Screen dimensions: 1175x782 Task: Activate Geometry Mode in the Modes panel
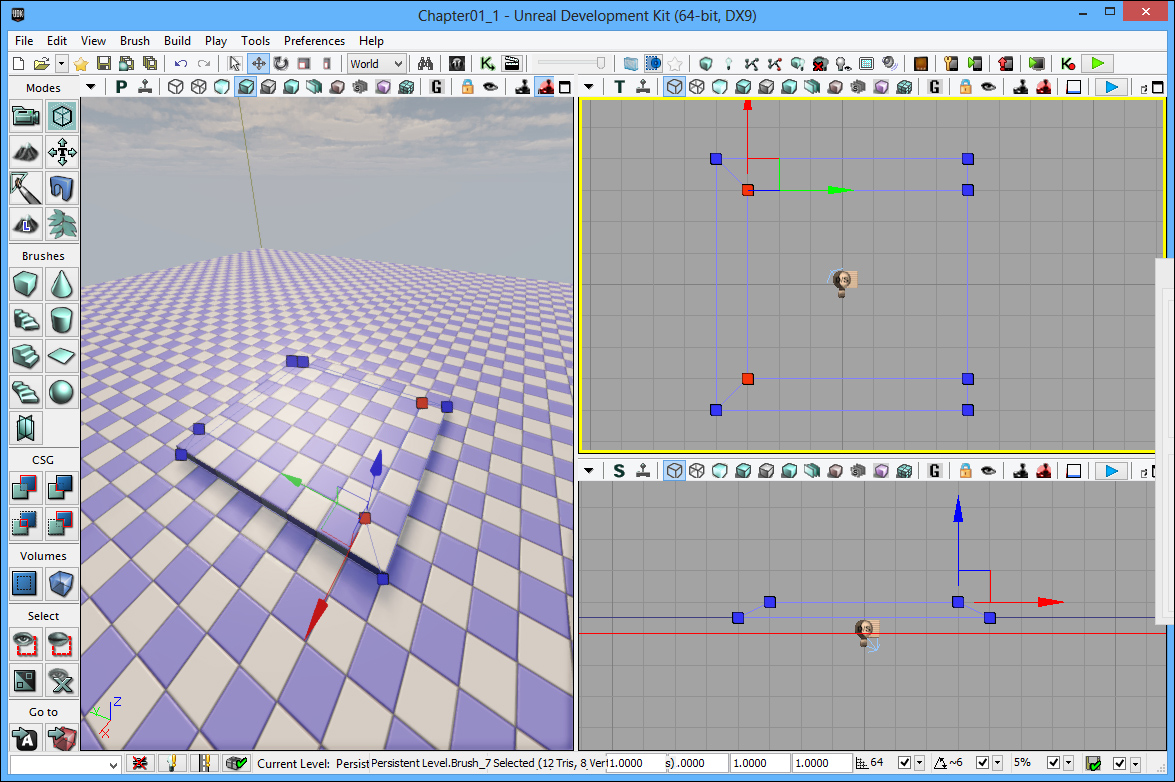pos(63,117)
